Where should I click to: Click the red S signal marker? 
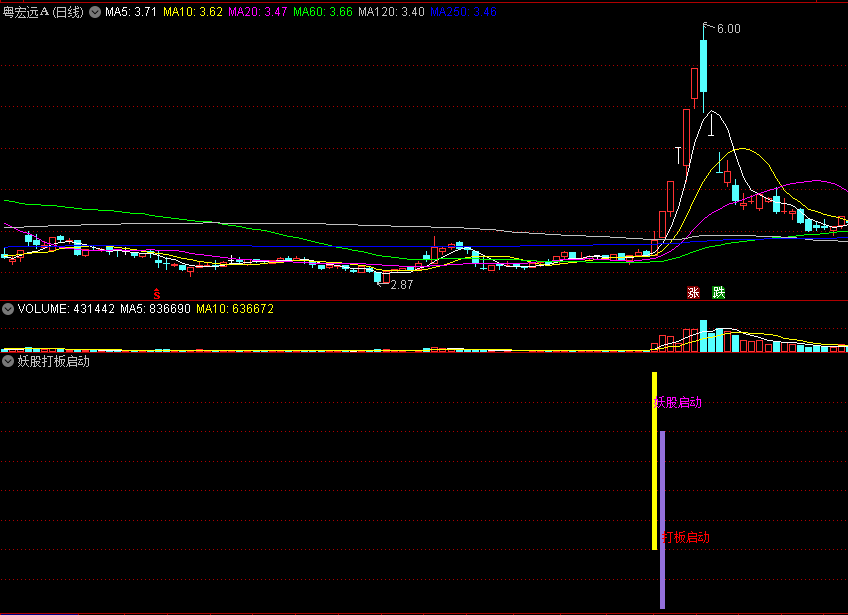(157, 294)
